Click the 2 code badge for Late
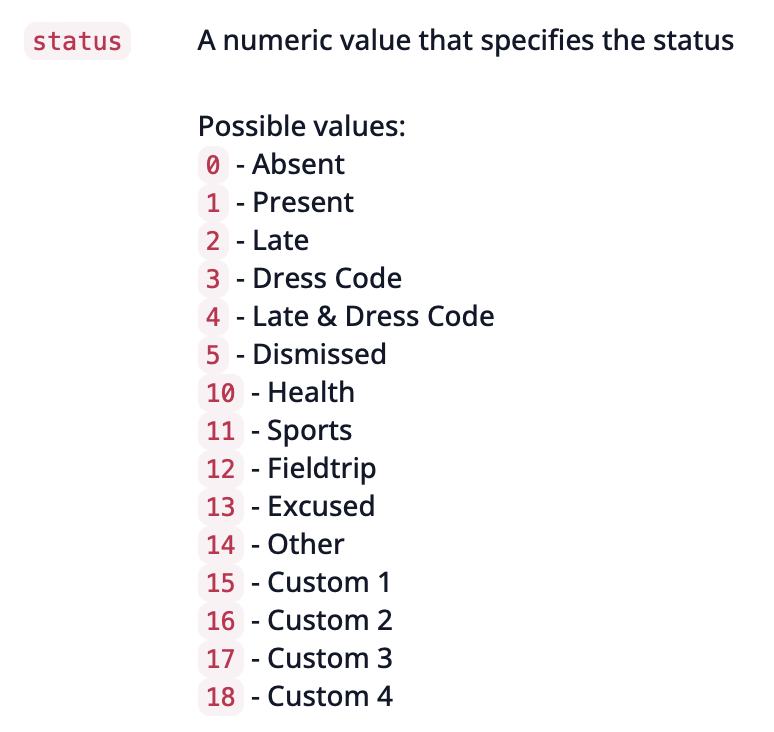Screen dimensions: 774x732 (213, 241)
